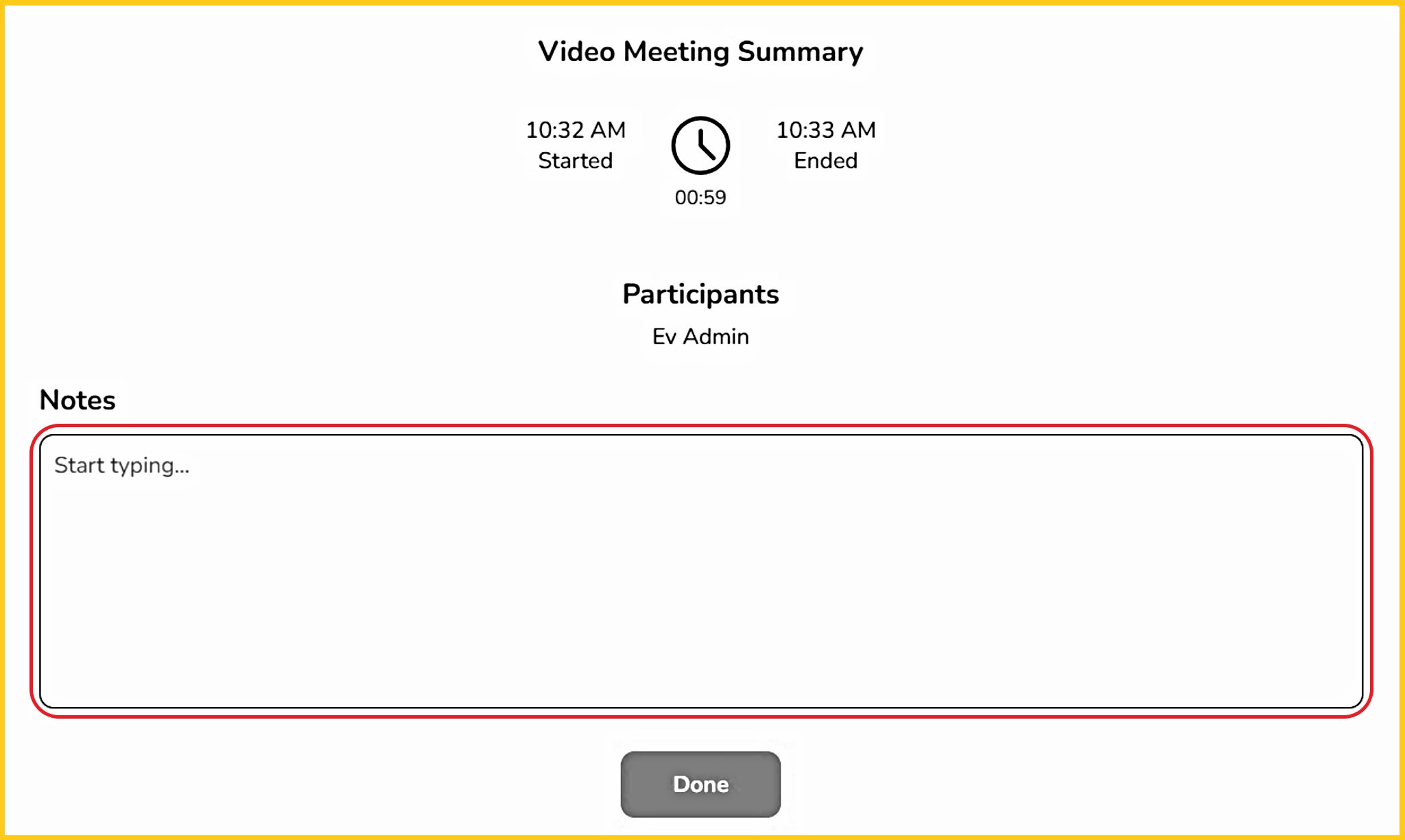This screenshot has height=840, width=1405.
Task: Click the 10:32 AM start time
Action: click(575, 130)
